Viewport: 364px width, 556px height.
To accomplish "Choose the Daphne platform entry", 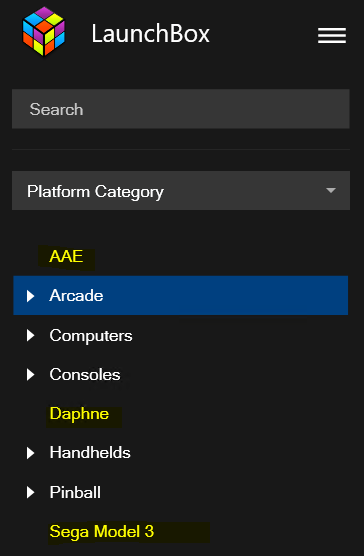I will click(79, 414).
